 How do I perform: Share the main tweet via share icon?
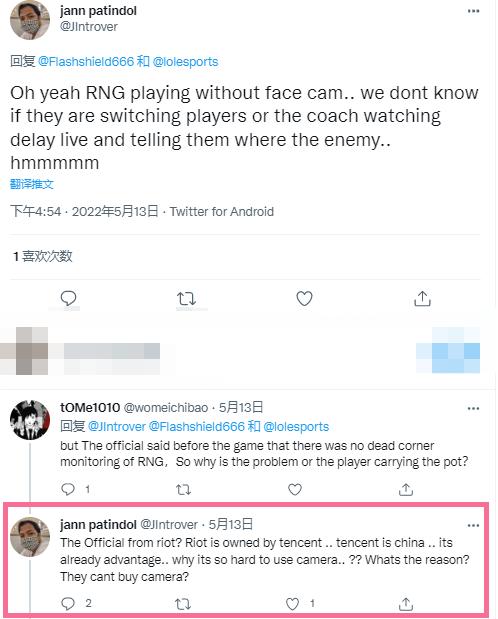click(x=422, y=299)
